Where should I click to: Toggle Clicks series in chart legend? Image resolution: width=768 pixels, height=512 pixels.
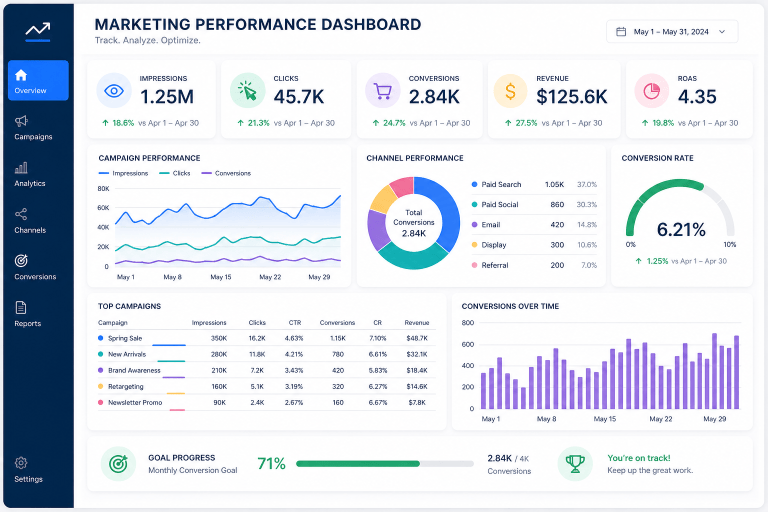pos(175,173)
